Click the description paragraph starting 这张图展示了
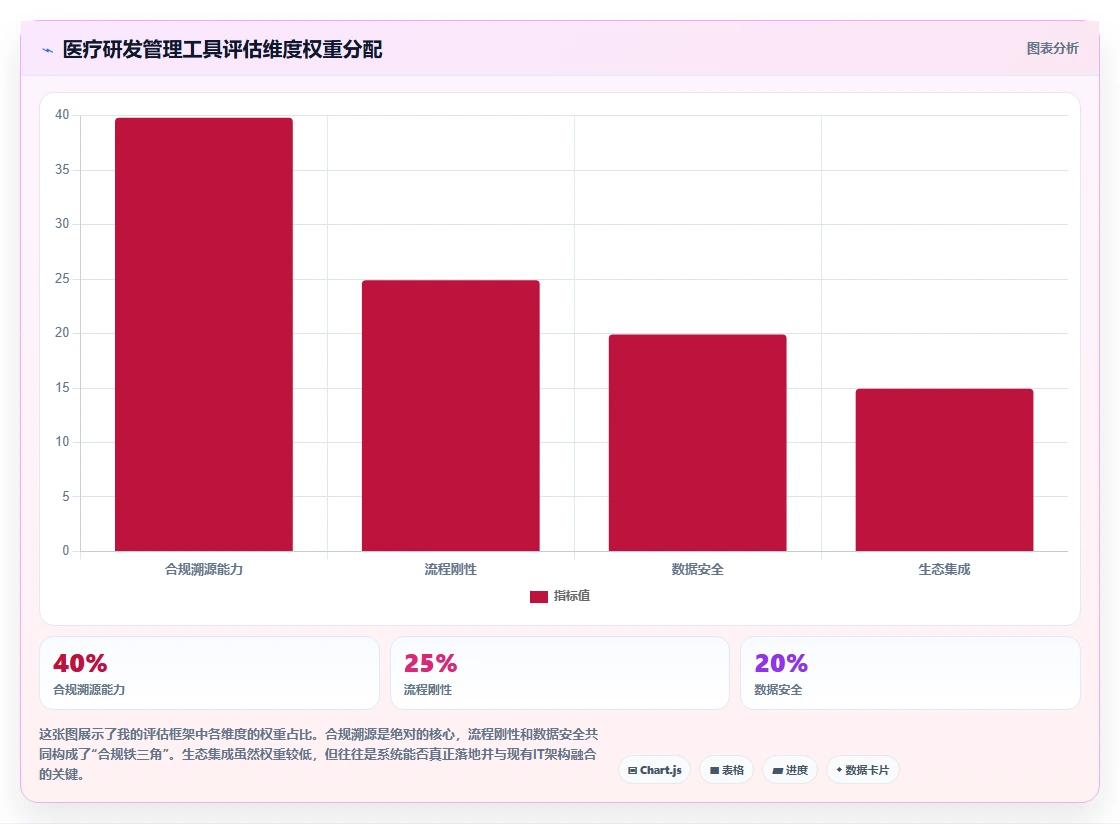Image resolution: width=1120 pixels, height=824 pixels. pyautogui.click(x=319, y=754)
